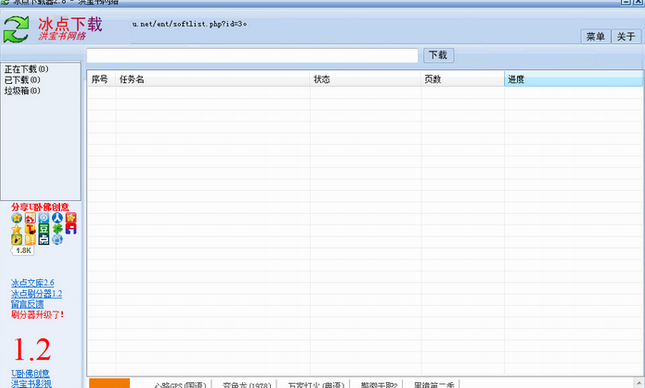Viewport: 645px width, 388px height.
Task: Open the 留言反馈 feedback link
Action: click(27, 304)
